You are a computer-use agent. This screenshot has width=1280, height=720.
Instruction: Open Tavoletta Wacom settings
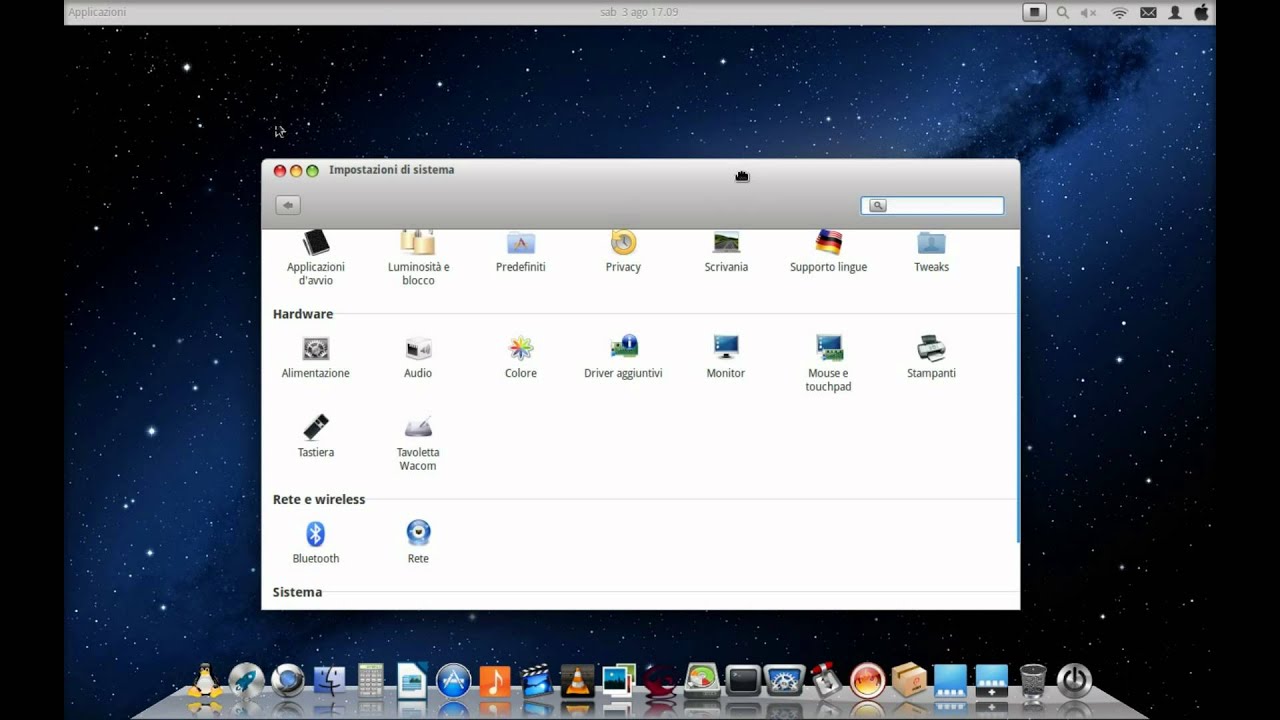418,443
